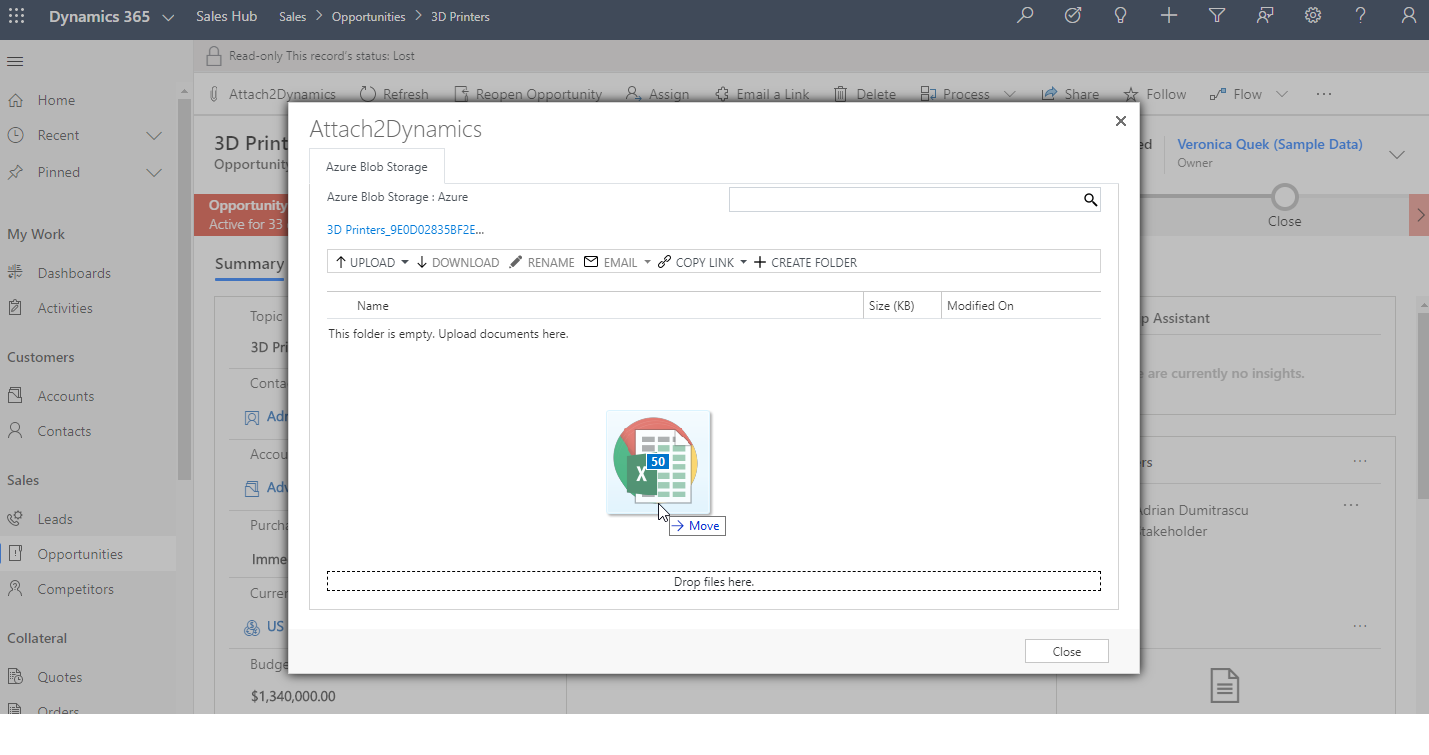Image resolution: width=1429 pixels, height=755 pixels.
Task: Click the RENAME pencil button
Action: pyautogui.click(x=542, y=262)
